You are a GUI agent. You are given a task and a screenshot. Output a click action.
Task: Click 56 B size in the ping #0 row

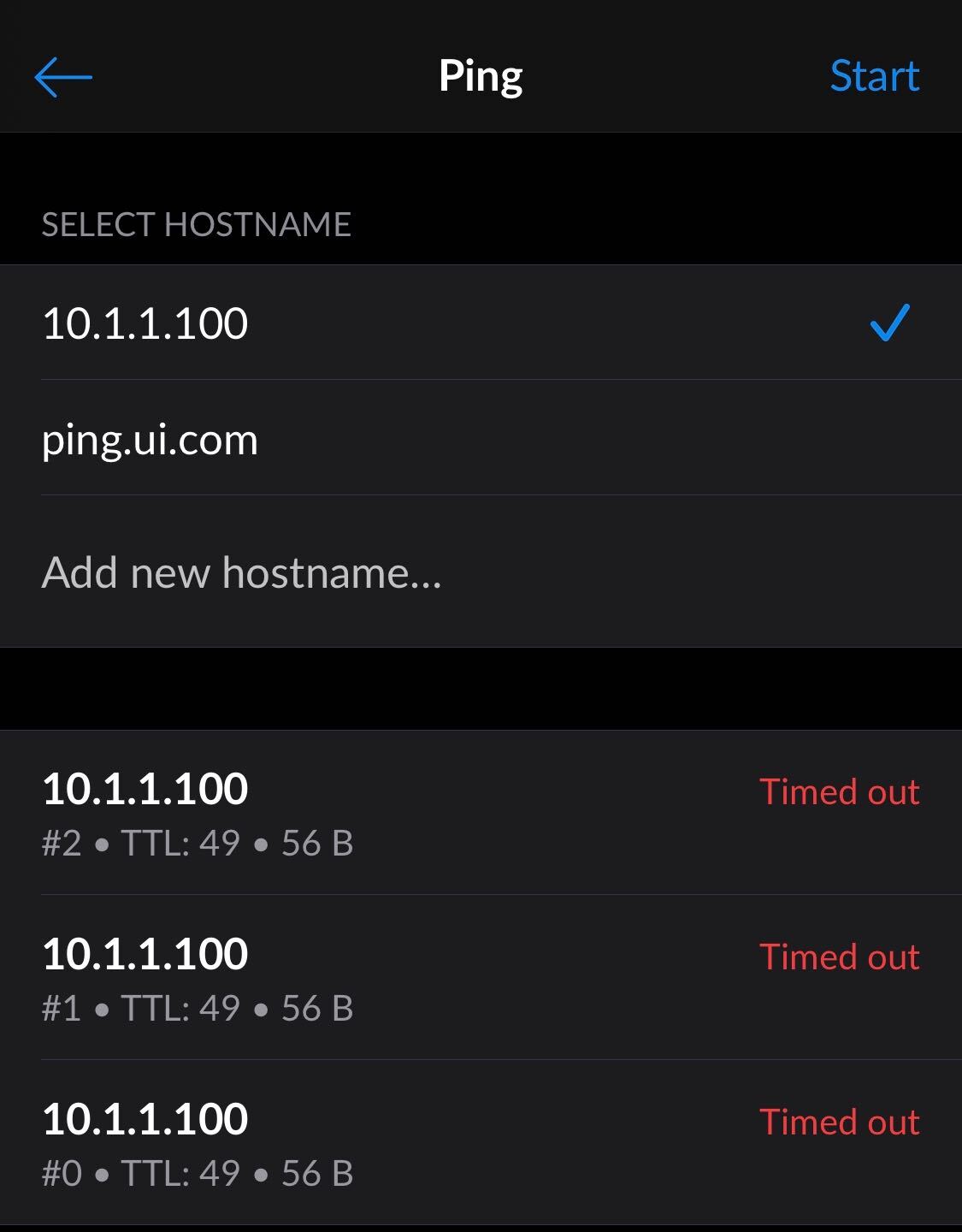(x=317, y=1174)
